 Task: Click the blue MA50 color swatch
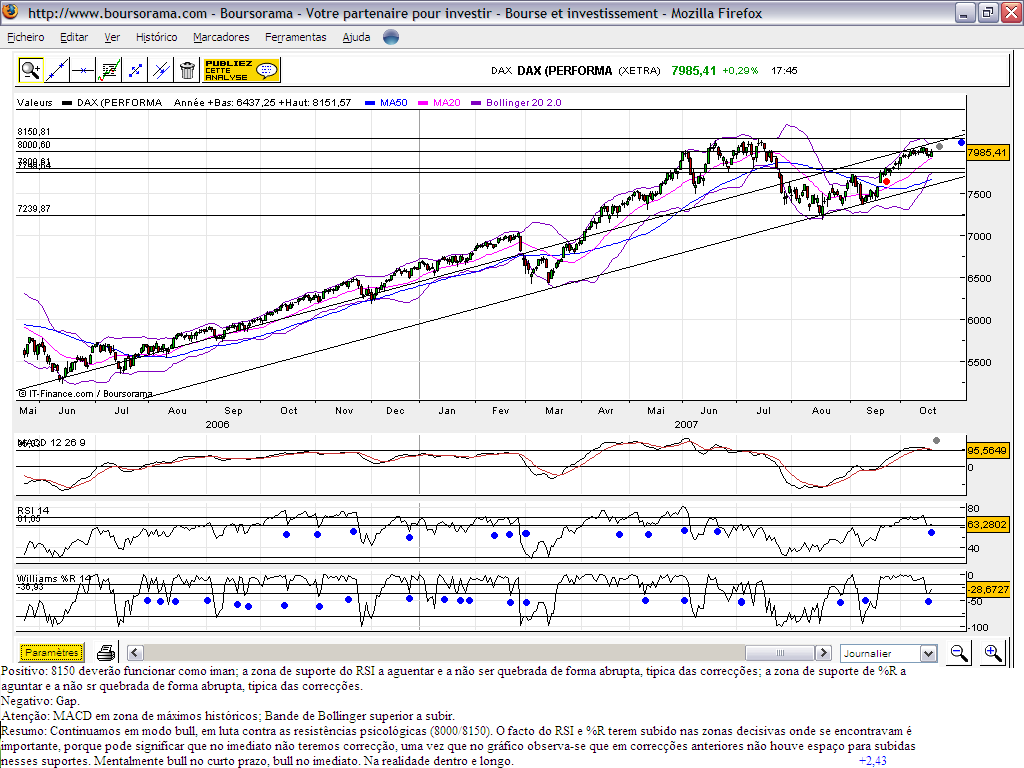point(370,103)
